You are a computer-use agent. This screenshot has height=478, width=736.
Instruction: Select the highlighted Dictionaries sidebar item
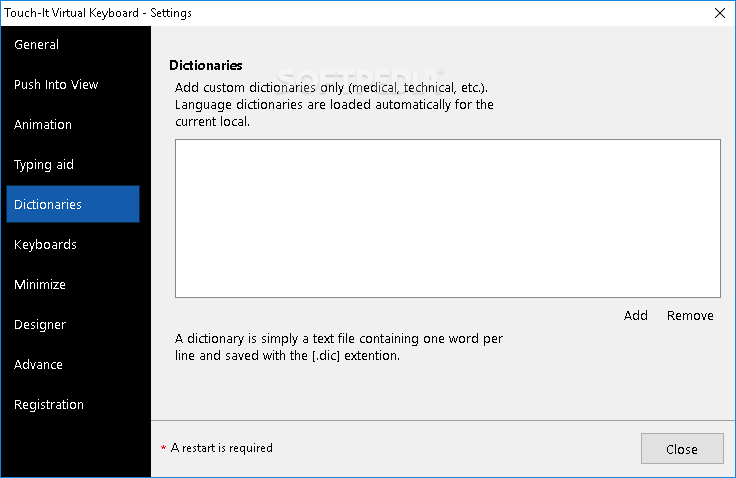[x=73, y=204]
